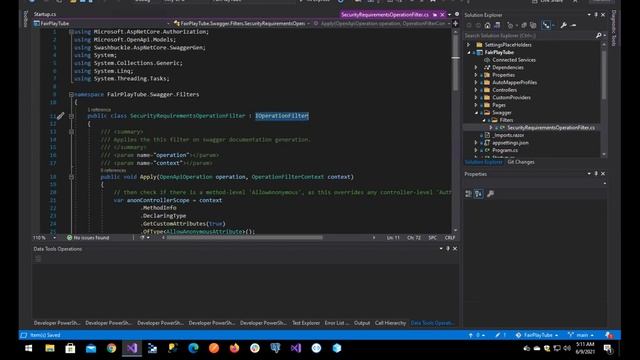Viewport: 640px width, 360px height.
Task: Open Properties wrench icon in Solution Explorer toolbar
Action: coord(564,25)
